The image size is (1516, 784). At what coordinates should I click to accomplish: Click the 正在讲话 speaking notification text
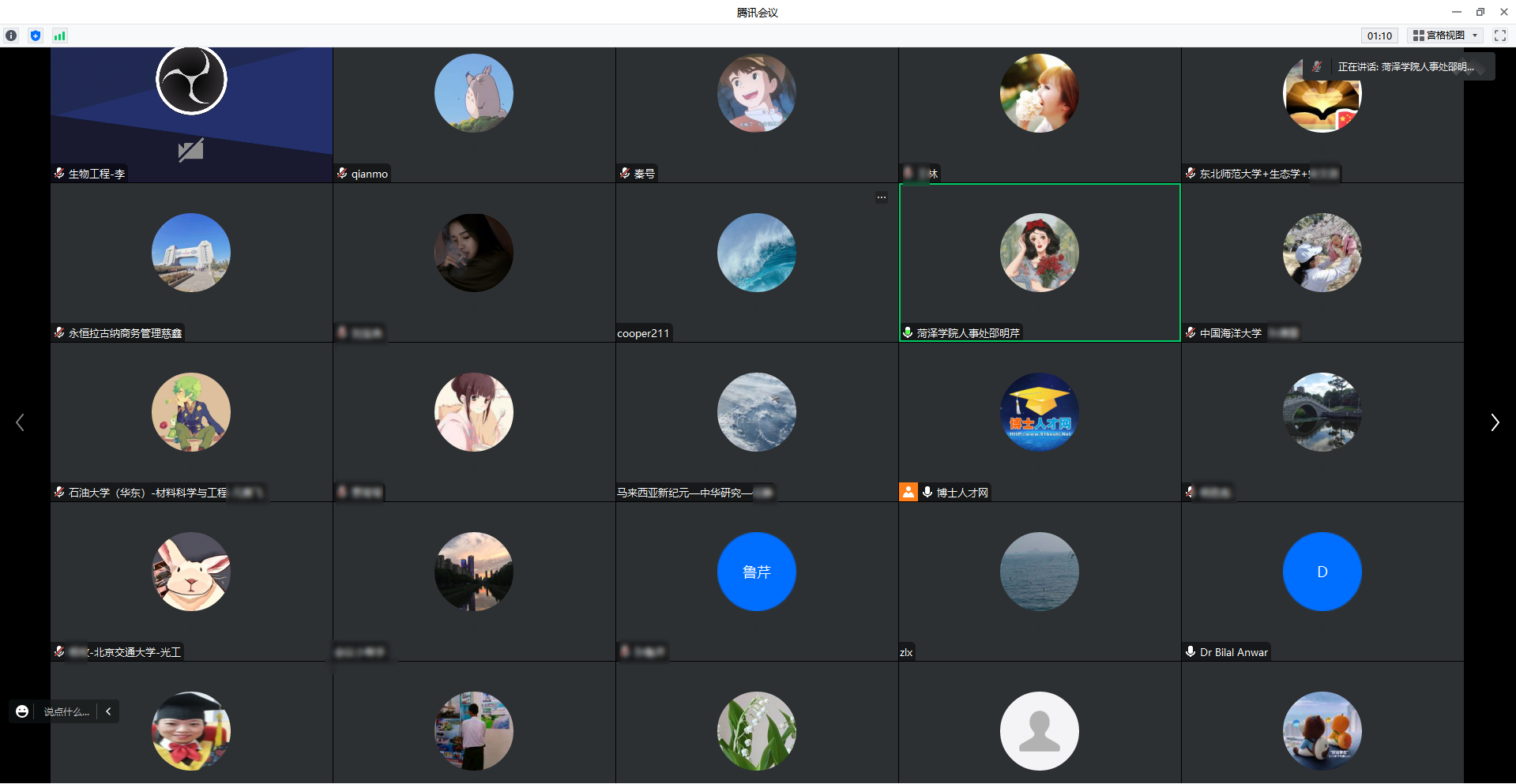pyautogui.click(x=1406, y=67)
